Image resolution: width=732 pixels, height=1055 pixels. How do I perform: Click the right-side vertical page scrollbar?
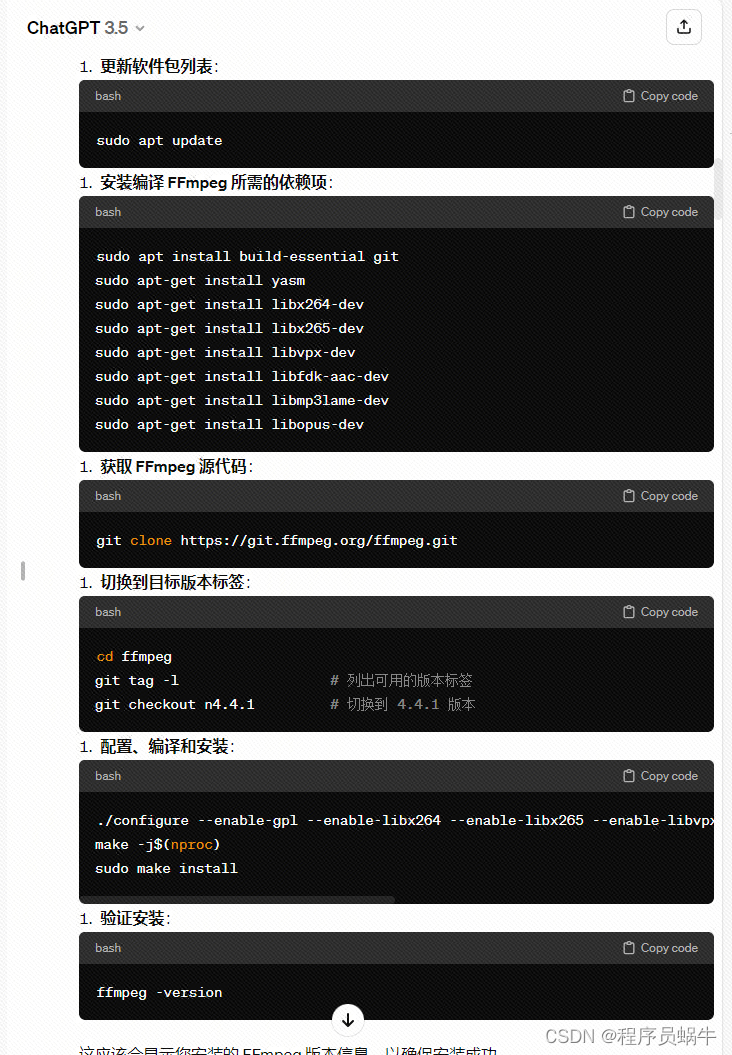718,188
